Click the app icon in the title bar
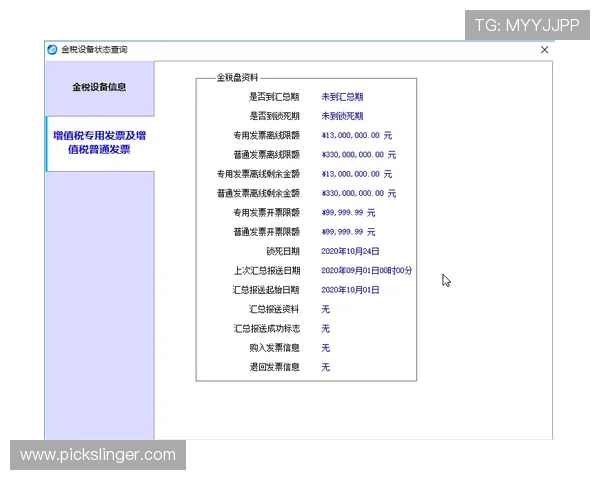The image size is (600, 480). click(x=52, y=49)
